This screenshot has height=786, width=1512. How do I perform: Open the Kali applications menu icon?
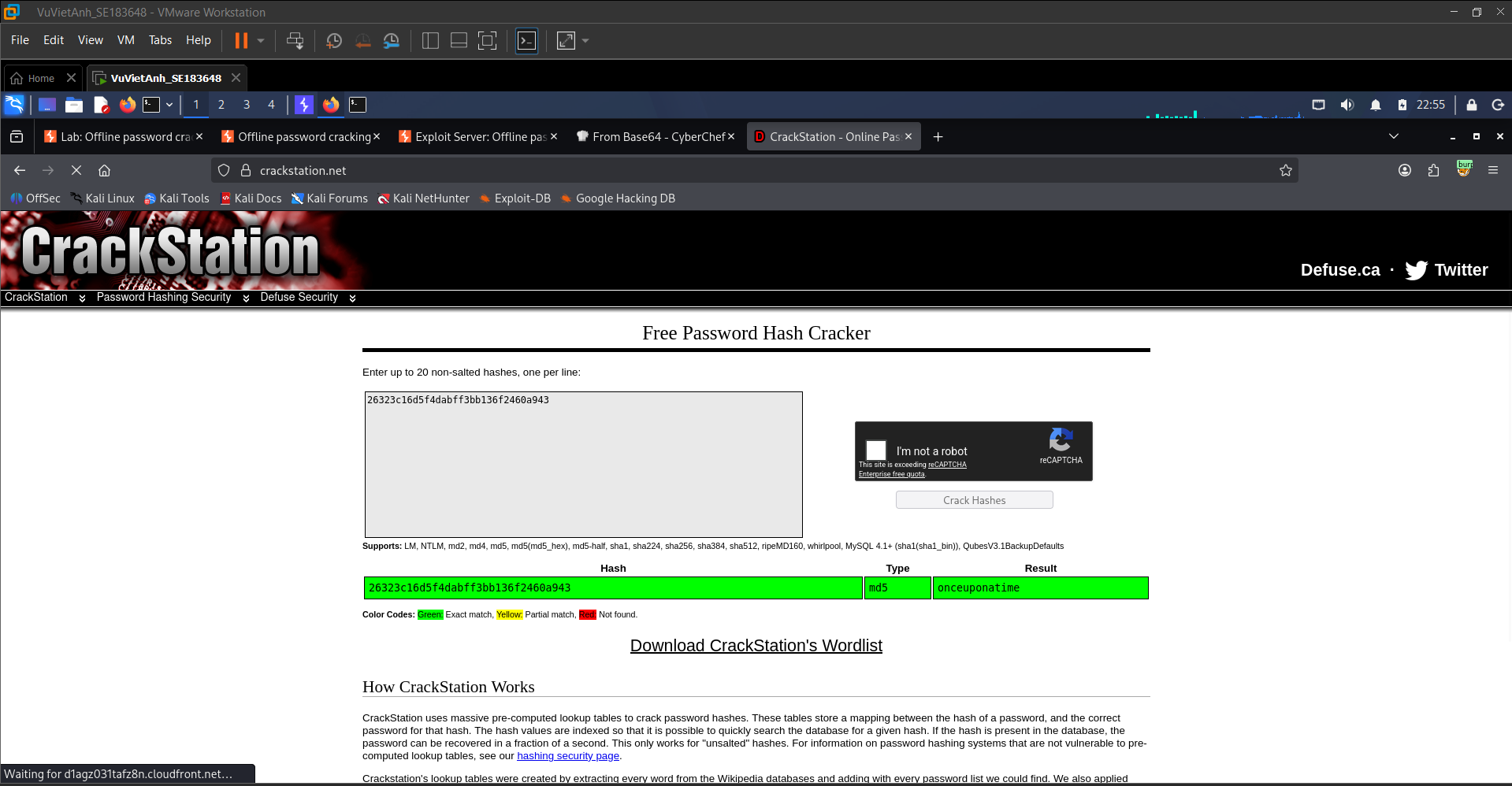[14, 105]
